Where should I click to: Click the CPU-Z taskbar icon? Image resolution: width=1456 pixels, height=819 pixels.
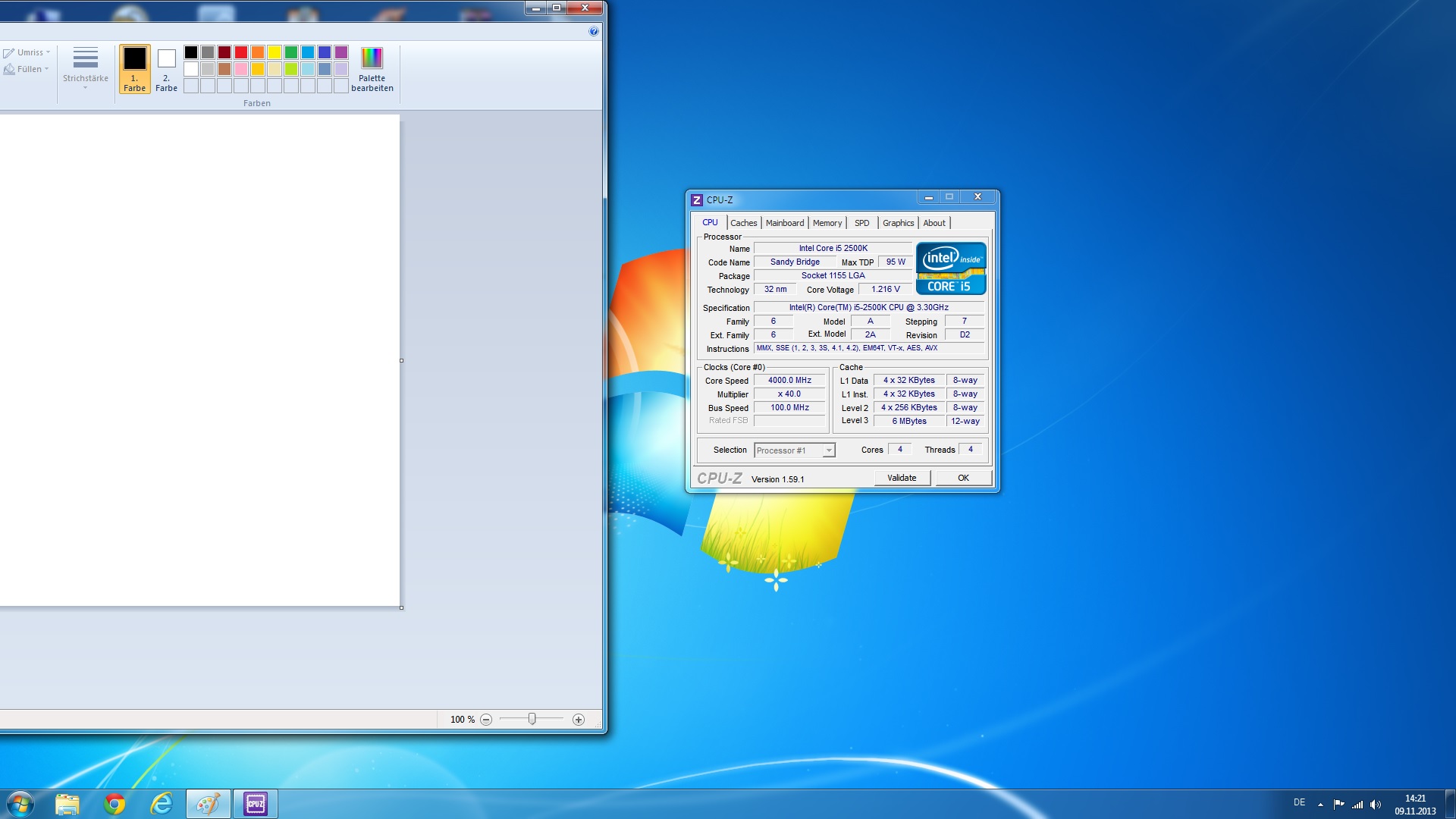(256, 804)
